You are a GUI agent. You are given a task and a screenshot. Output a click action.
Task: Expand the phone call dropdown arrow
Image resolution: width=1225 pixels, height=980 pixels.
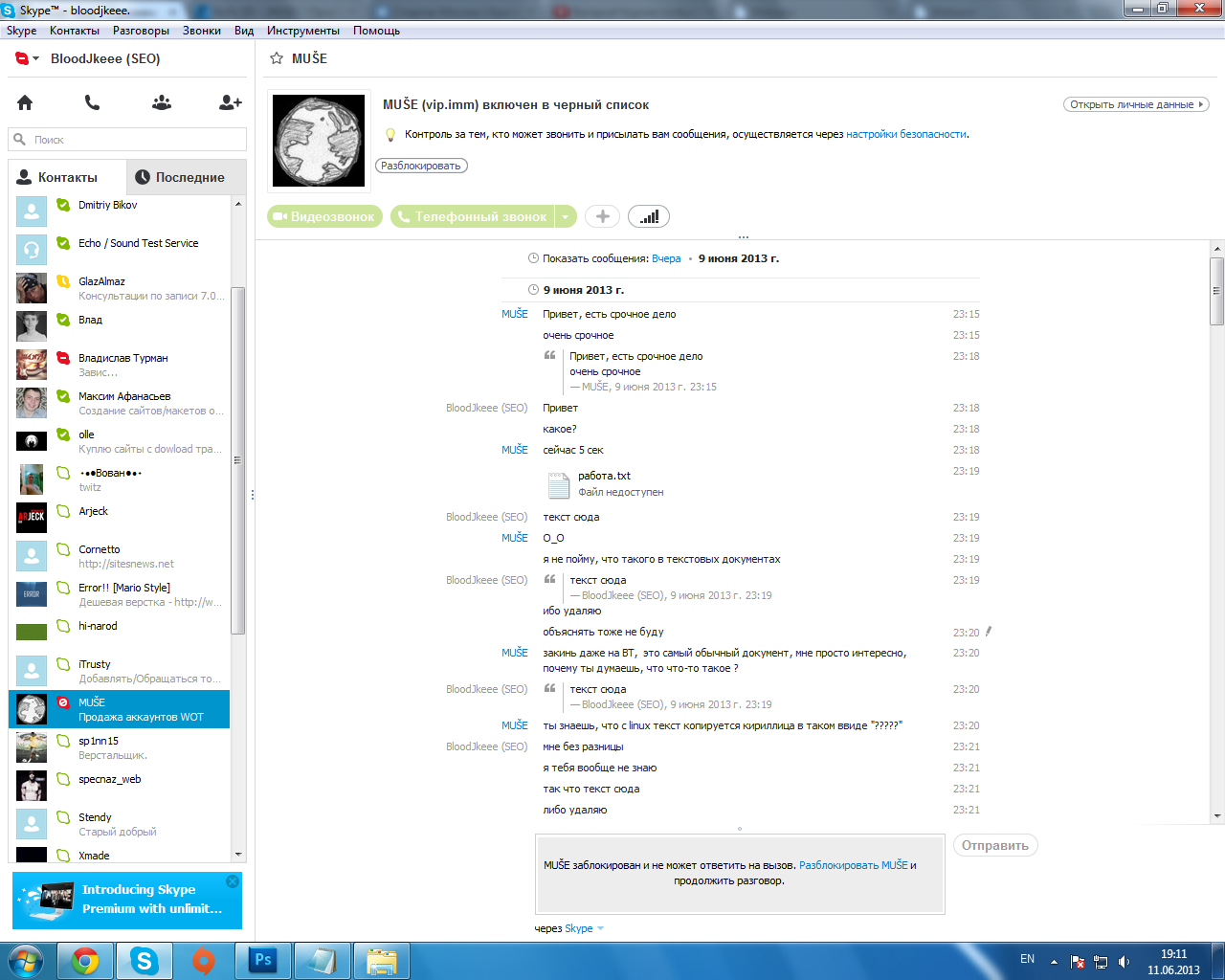click(566, 216)
